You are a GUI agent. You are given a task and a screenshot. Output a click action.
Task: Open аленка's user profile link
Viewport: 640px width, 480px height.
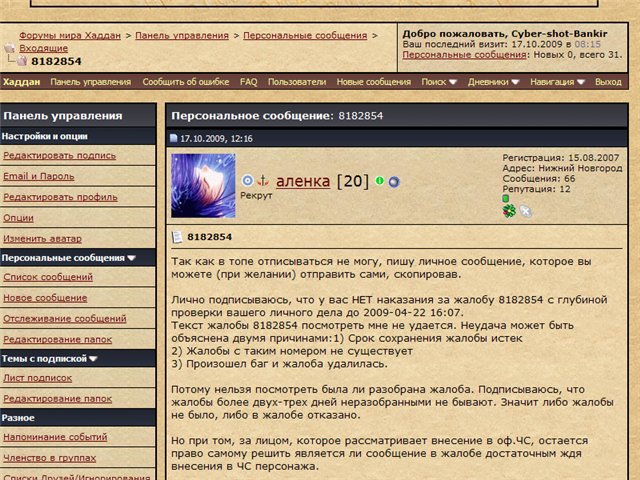click(x=303, y=181)
